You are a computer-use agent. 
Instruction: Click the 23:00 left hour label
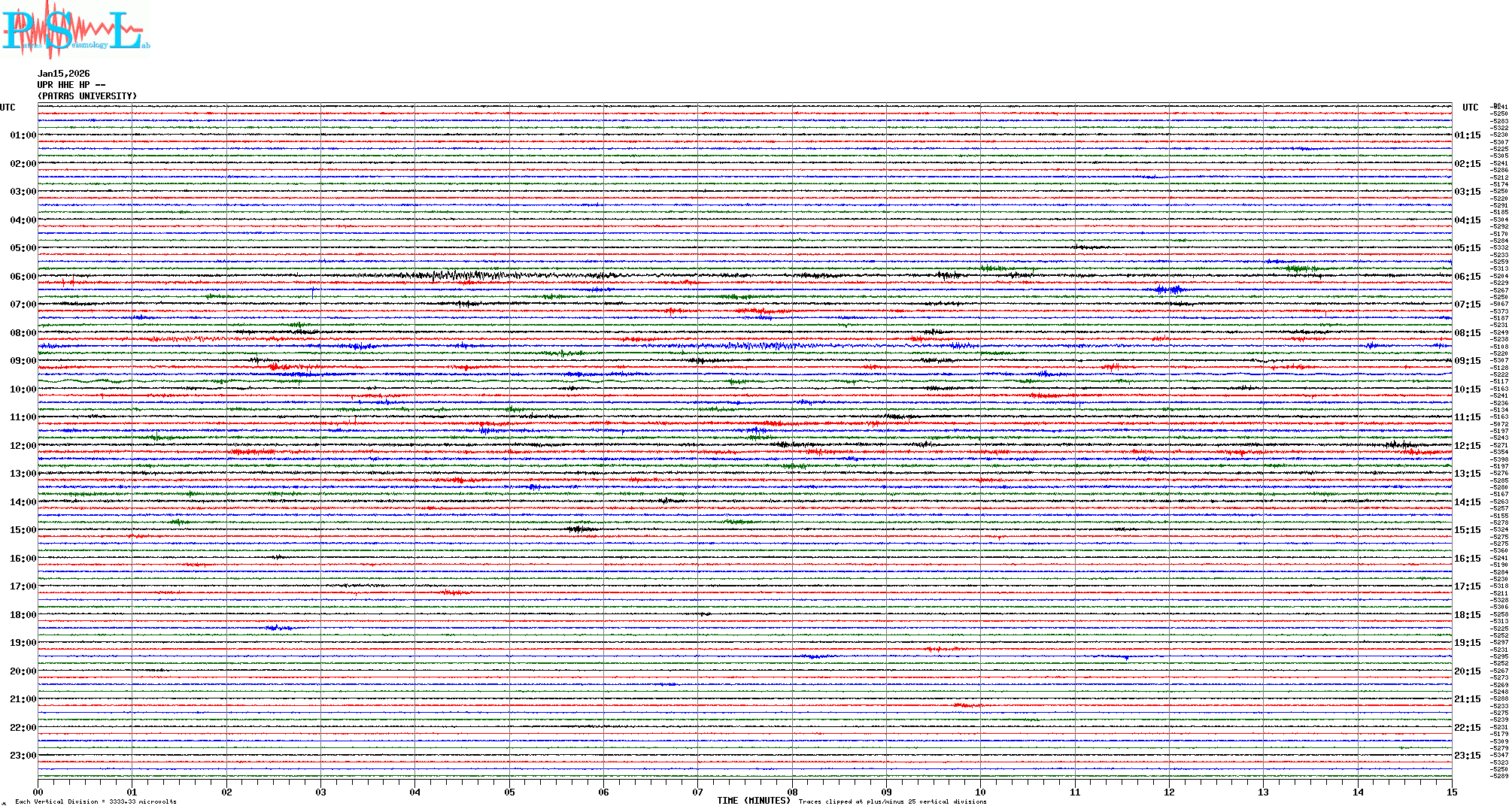tap(23, 756)
